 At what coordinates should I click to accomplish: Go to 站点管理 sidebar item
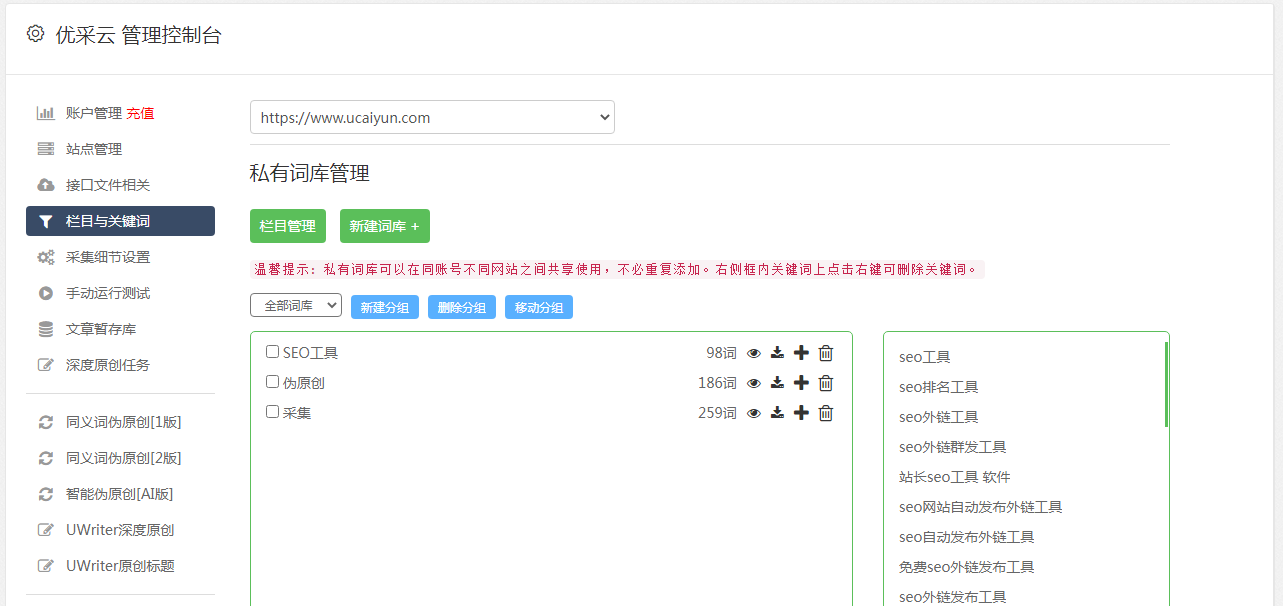click(x=94, y=149)
